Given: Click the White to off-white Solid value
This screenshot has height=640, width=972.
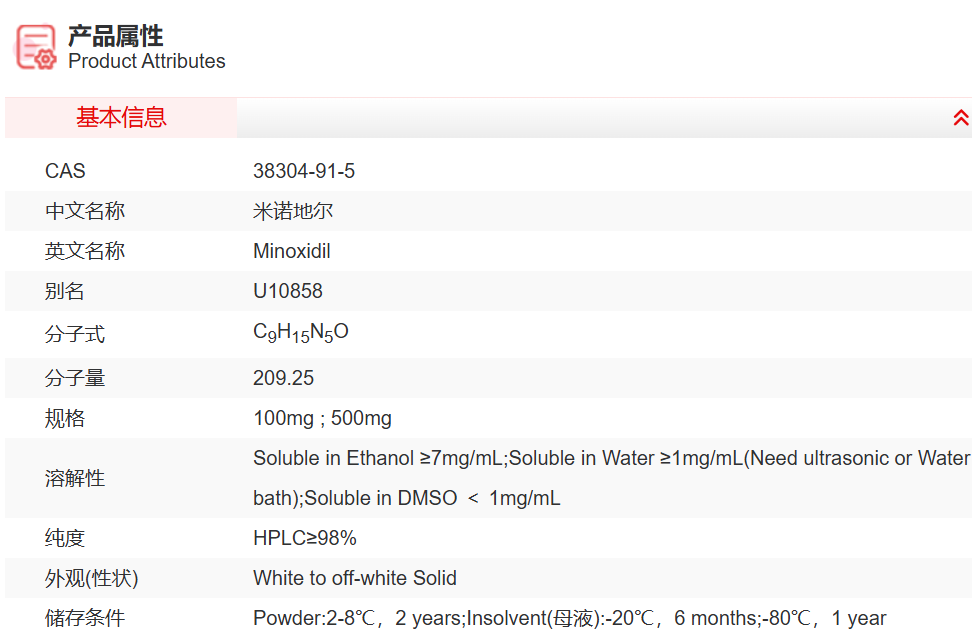Looking at the screenshot, I should tap(355, 578).
